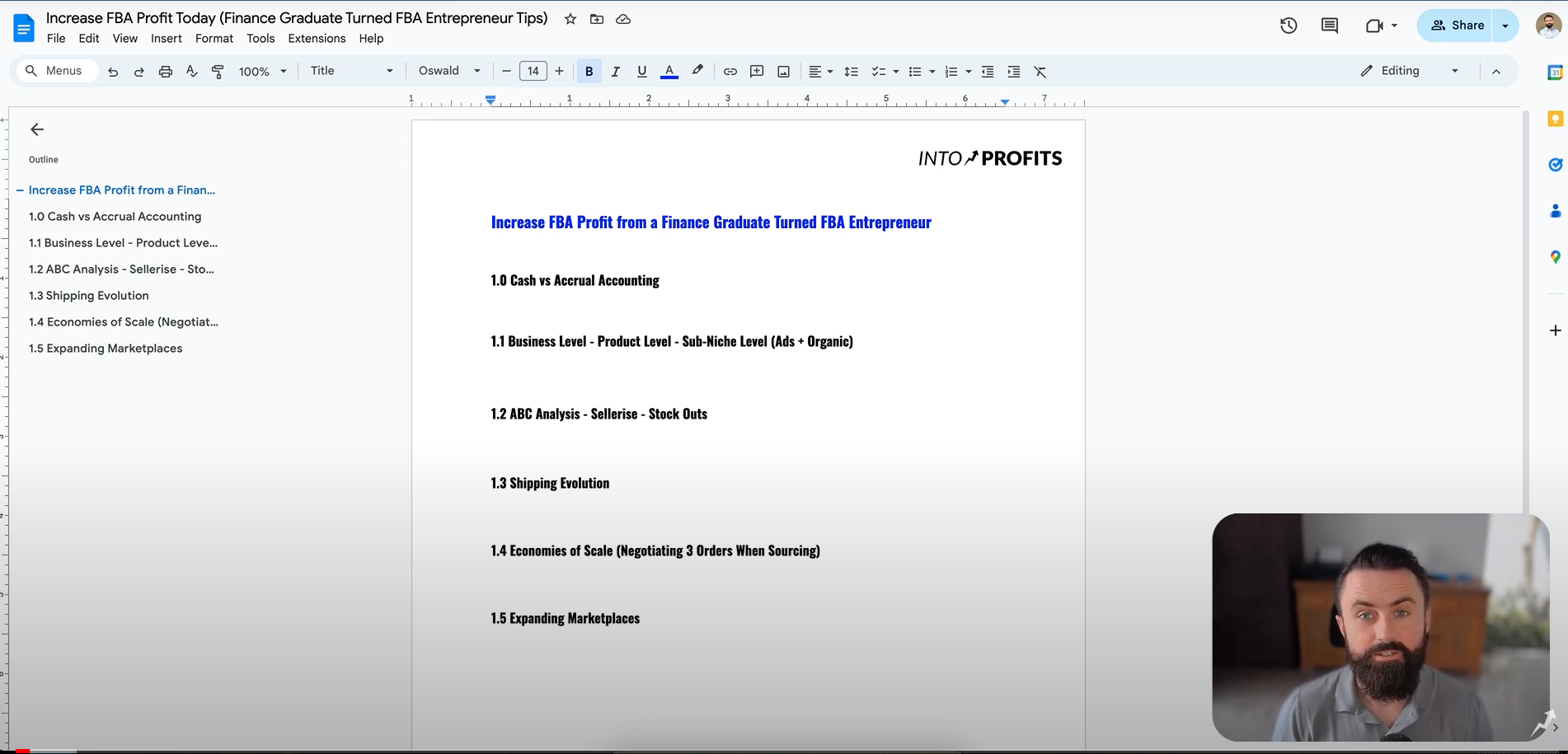Screen dimensions: 1568x754
Task: Collapse the toolbar with chevron
Action: pos(1496,72)
